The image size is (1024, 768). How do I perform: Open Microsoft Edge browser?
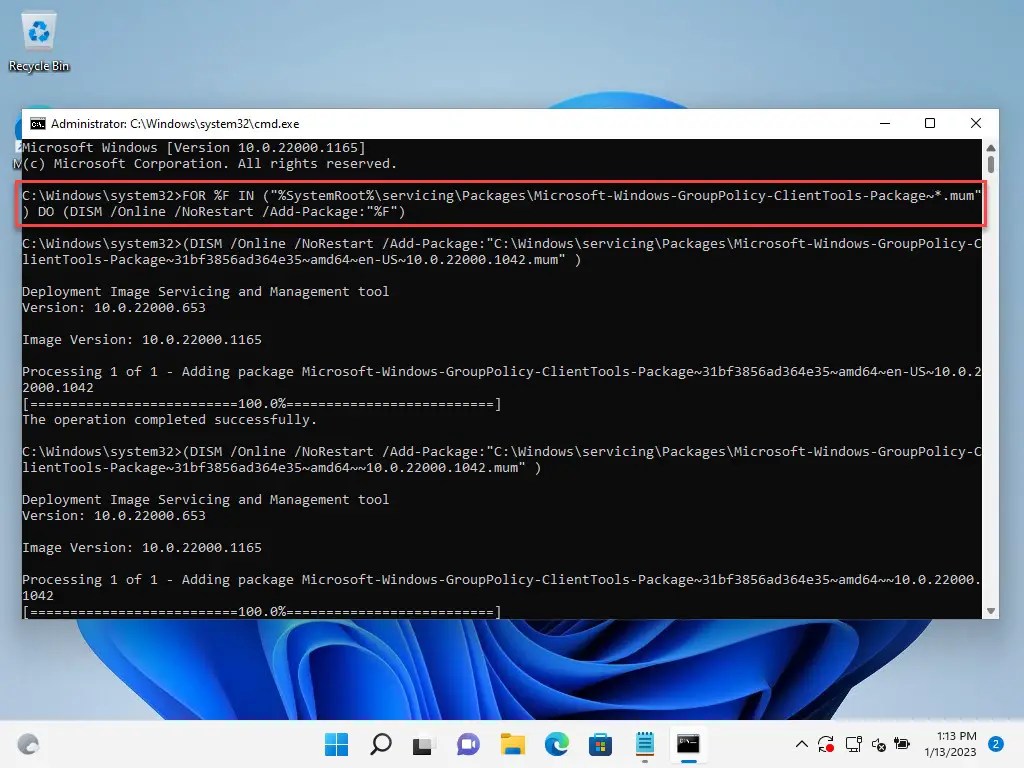tap(558, 744)
